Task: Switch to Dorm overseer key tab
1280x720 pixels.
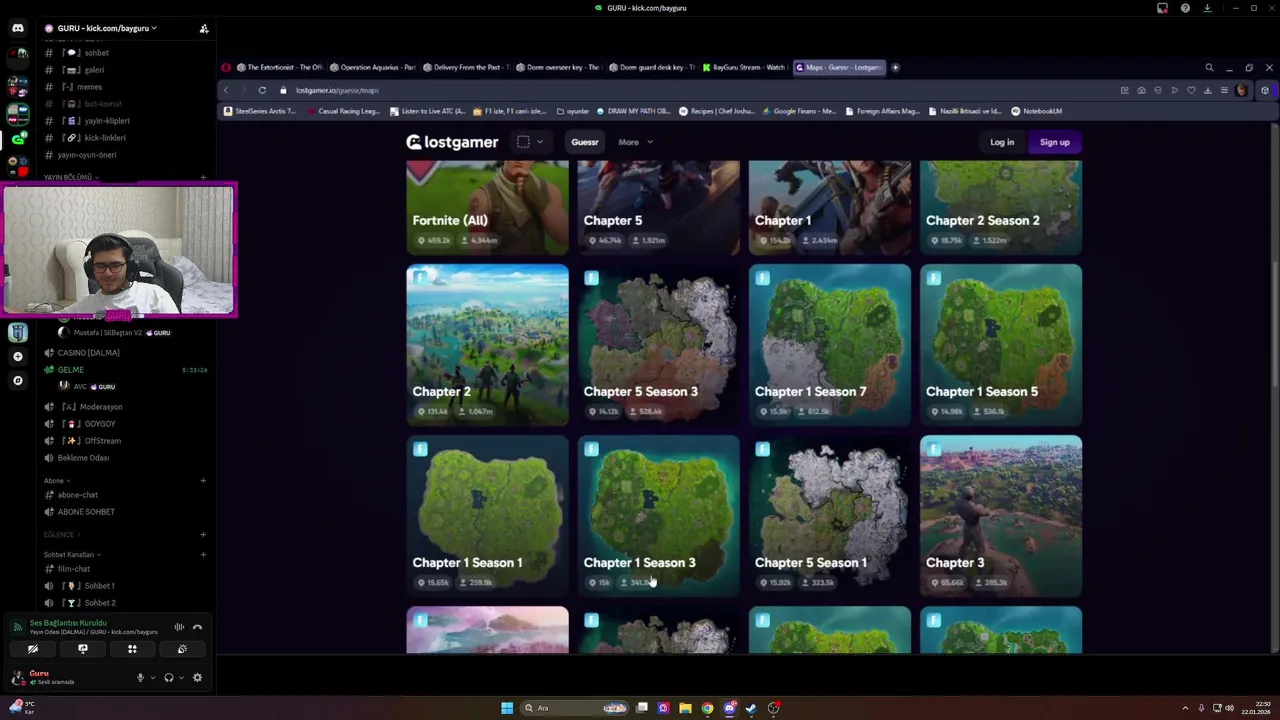Action: 558,67
